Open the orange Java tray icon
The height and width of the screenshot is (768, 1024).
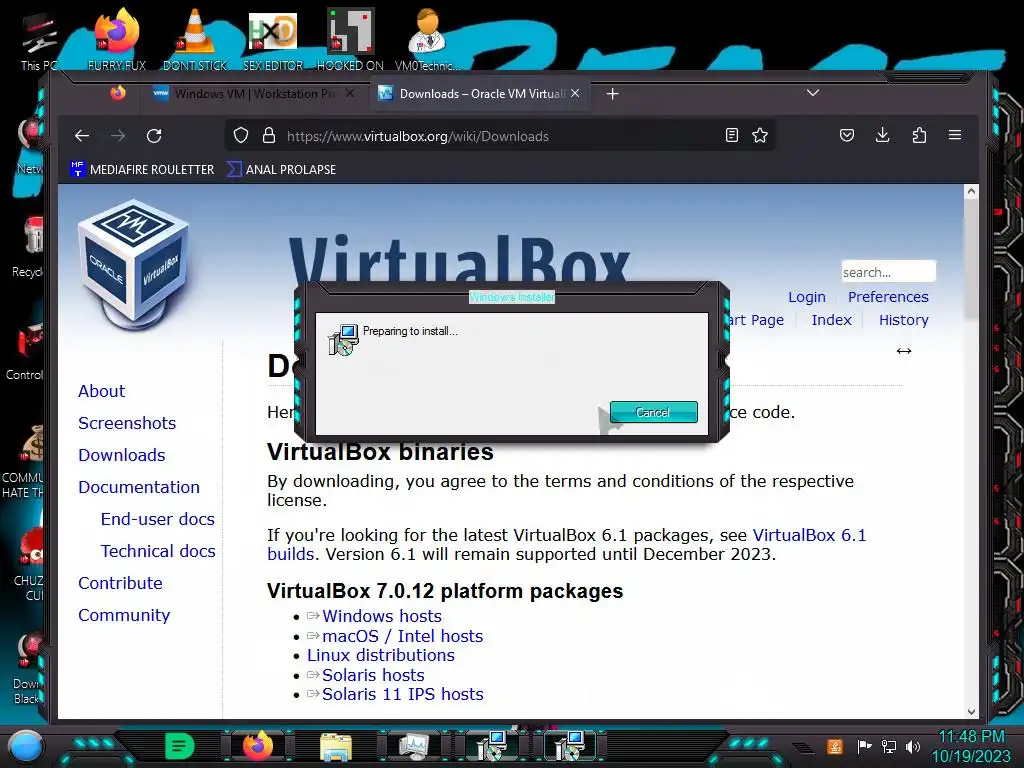coord(835,746)
